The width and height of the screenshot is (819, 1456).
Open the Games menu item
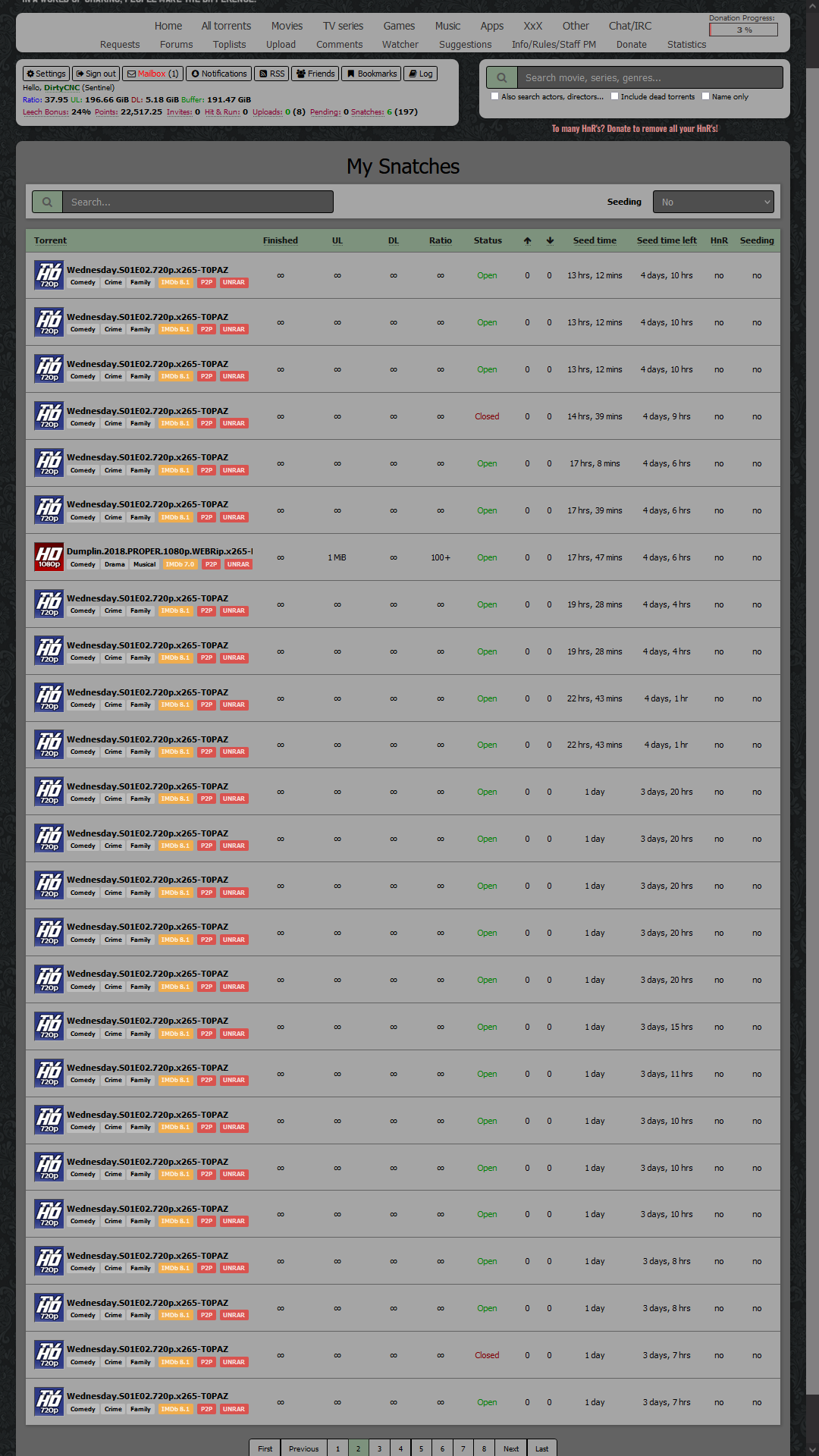point(399,26)
